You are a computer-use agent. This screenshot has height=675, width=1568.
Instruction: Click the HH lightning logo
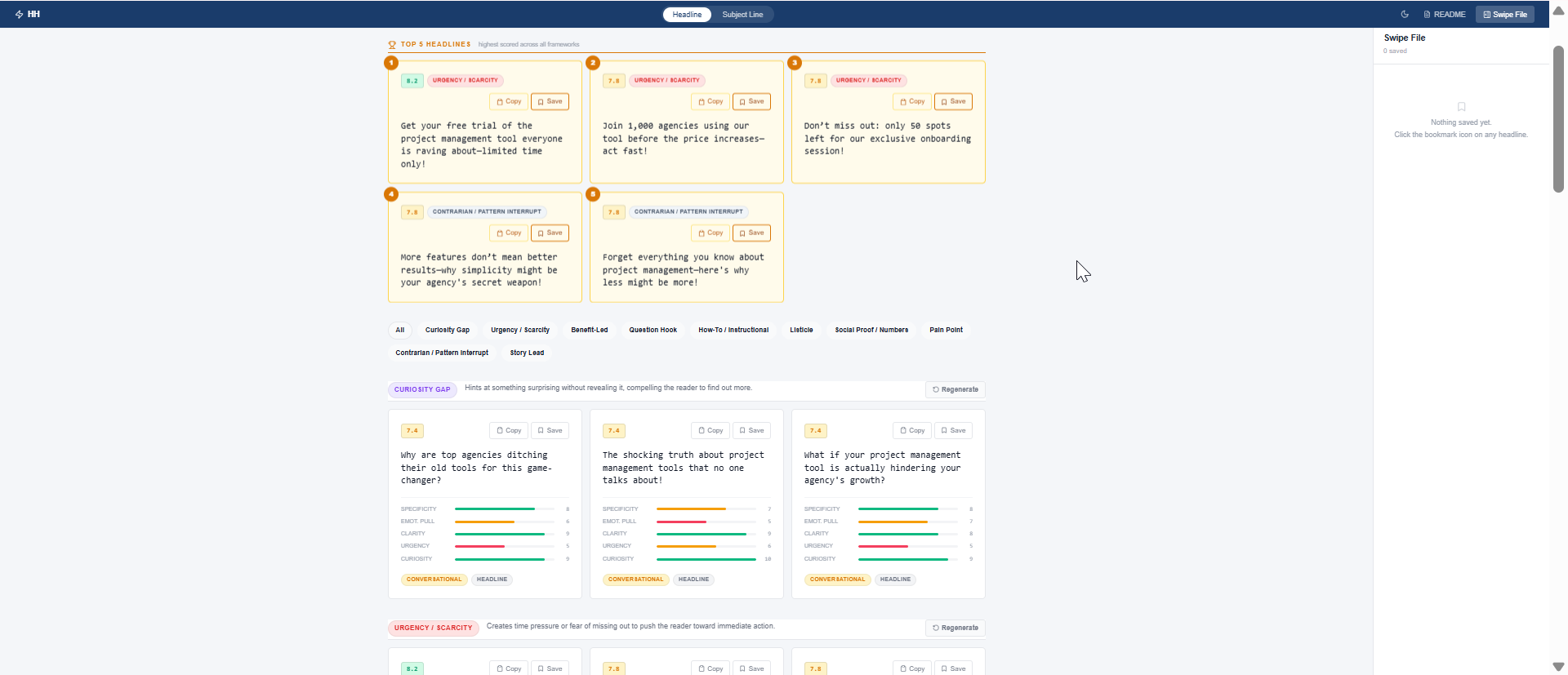27,15
